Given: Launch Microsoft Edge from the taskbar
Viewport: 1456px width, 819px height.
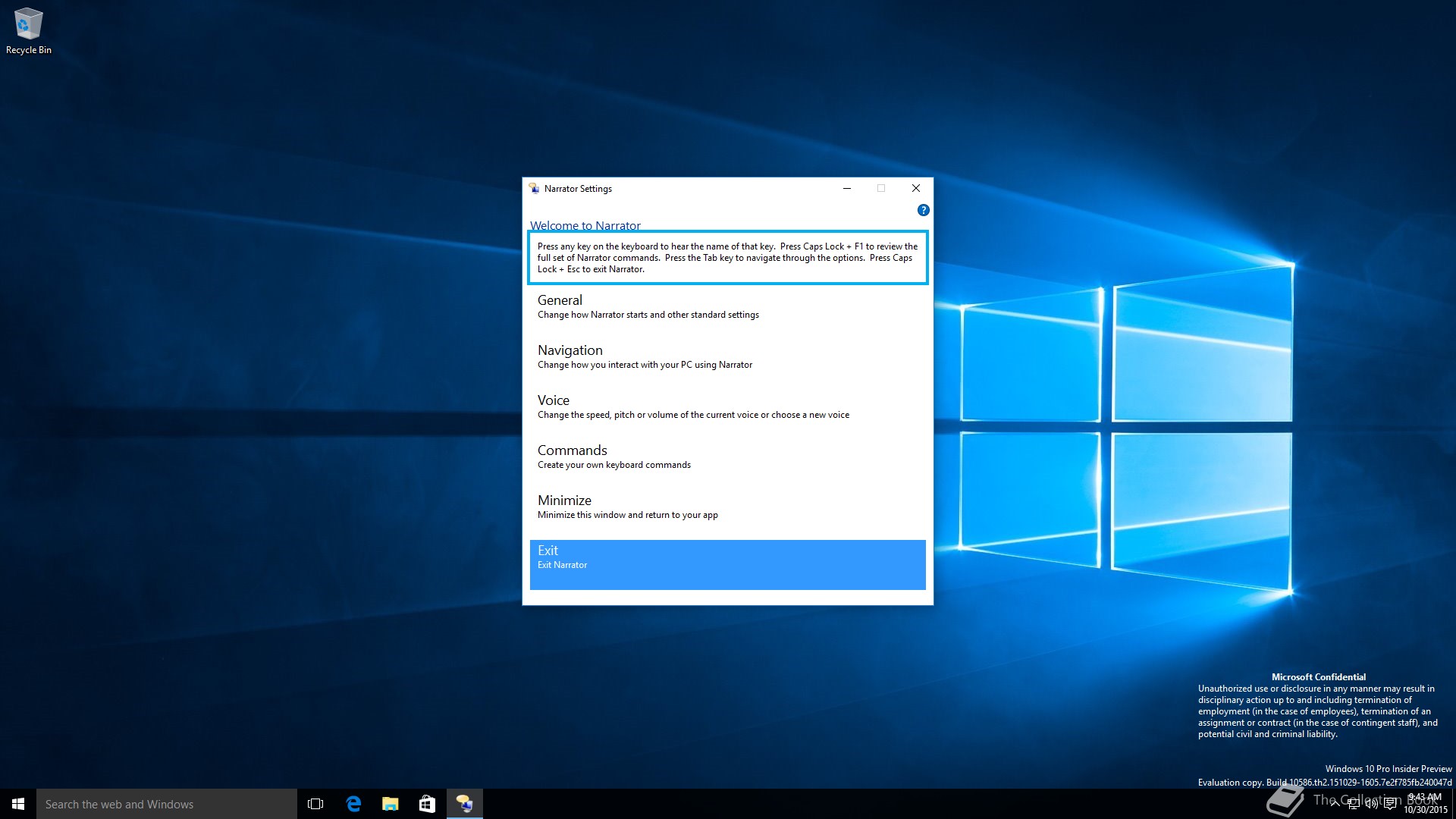Looking at the screenshot, I should point(353,804).
